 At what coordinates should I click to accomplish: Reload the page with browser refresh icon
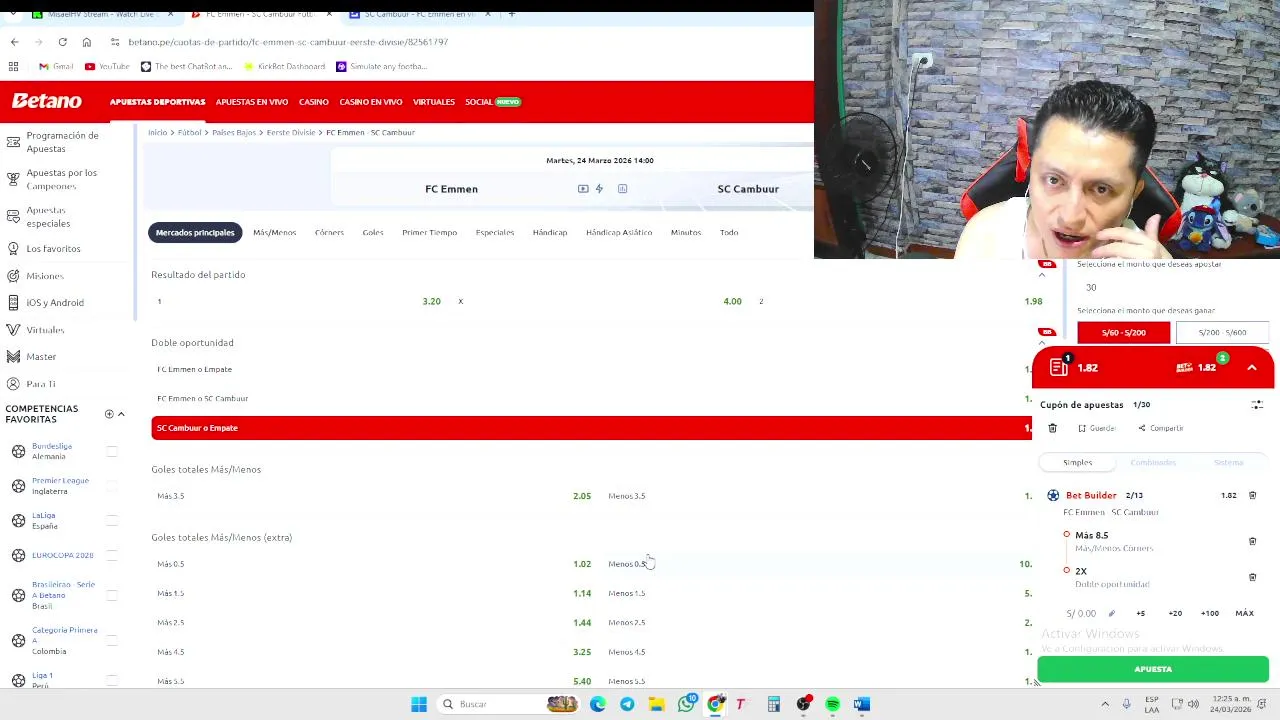pyautogui.click(x=62, y=42)
